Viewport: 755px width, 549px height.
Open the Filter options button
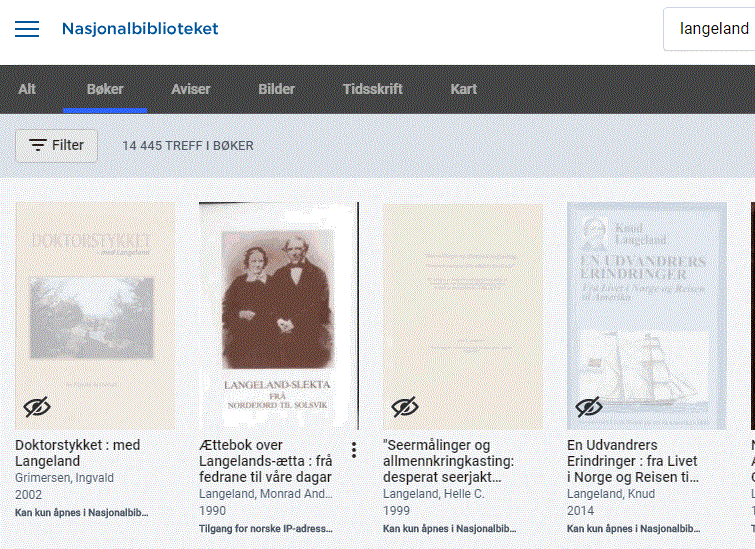click(56, 145)
